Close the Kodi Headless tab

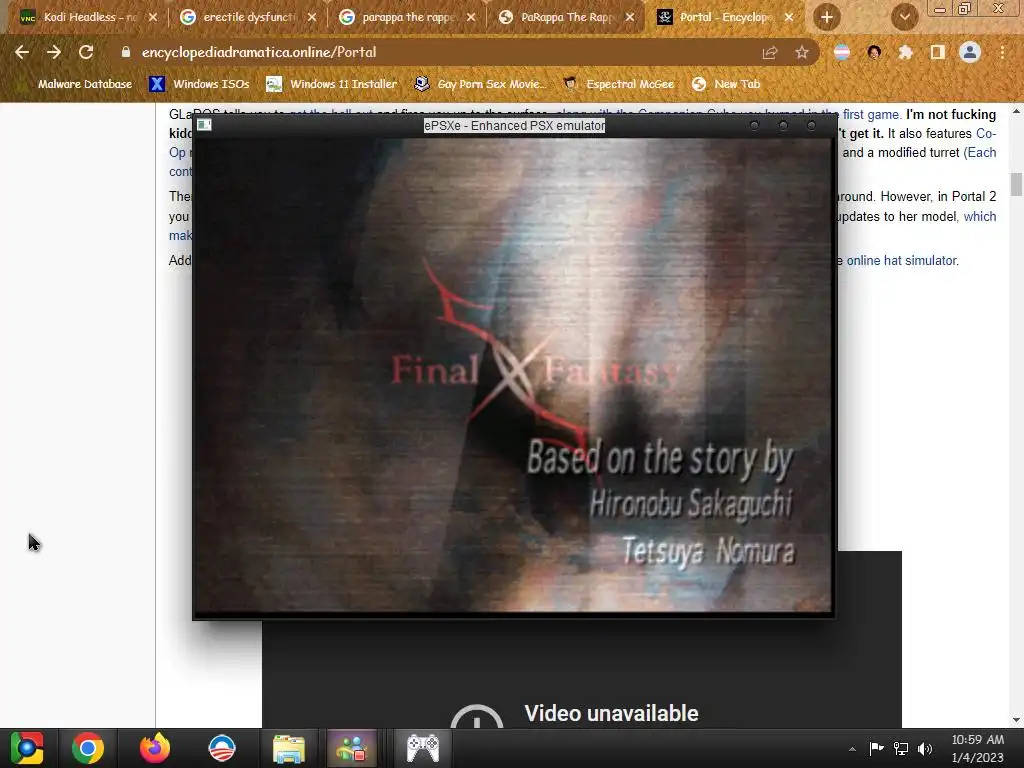click(x=153, y=17)
